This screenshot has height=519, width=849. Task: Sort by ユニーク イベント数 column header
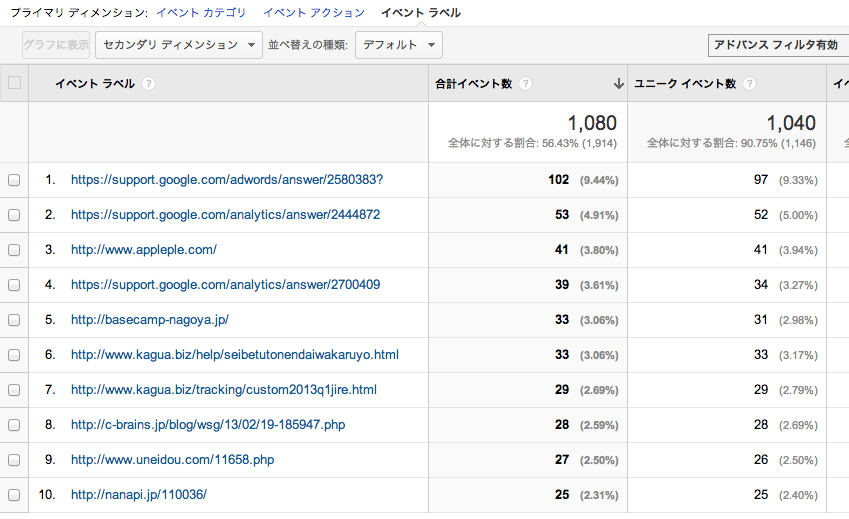(685, 85)
